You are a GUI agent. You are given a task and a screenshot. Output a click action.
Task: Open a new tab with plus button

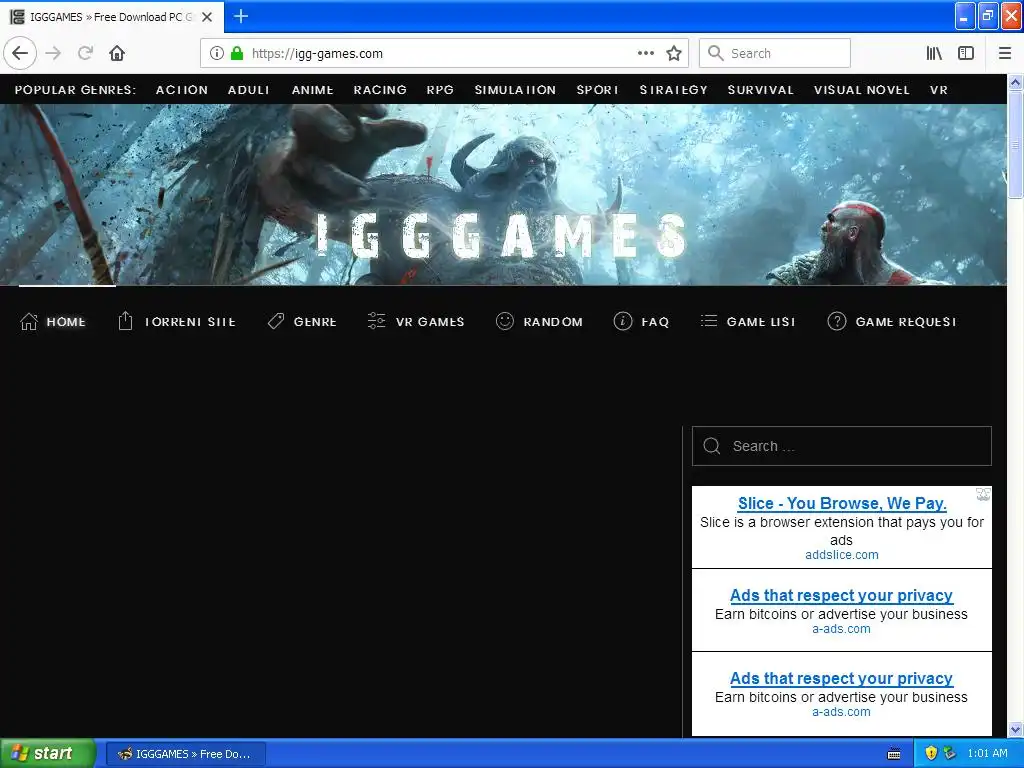241,16
